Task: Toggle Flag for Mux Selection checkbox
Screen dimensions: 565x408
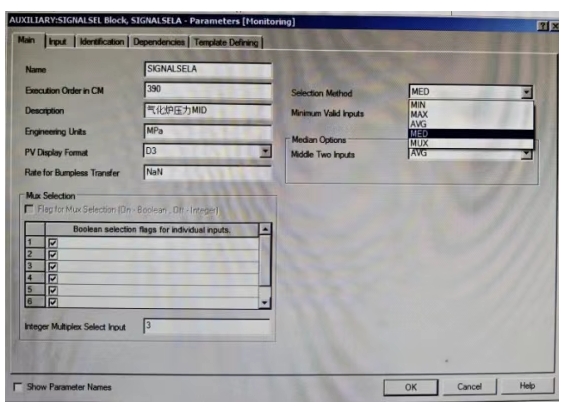Action: coord(29,209)
